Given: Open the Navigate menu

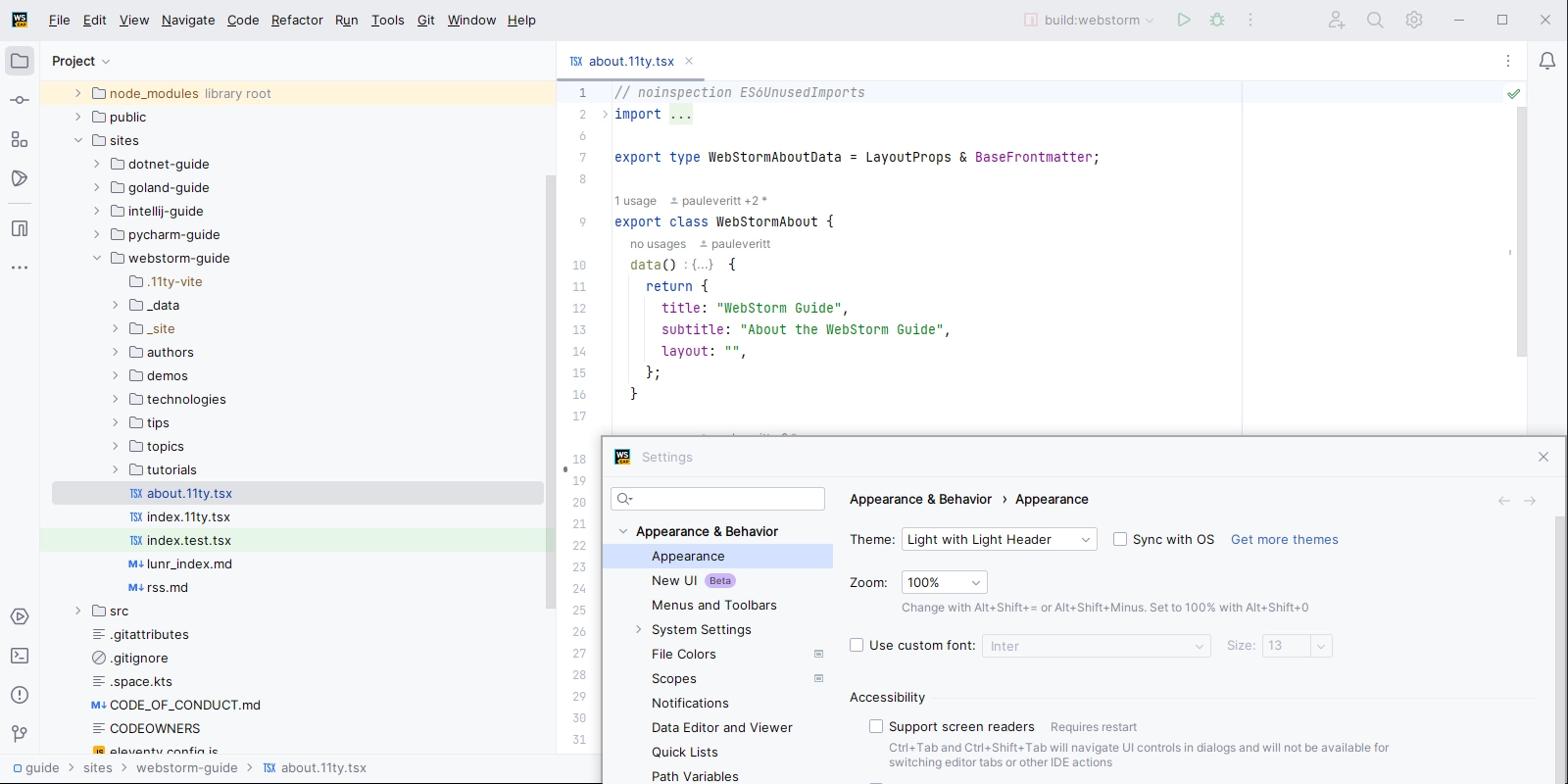Looking at the screenshot, I should tap(188, 20).
